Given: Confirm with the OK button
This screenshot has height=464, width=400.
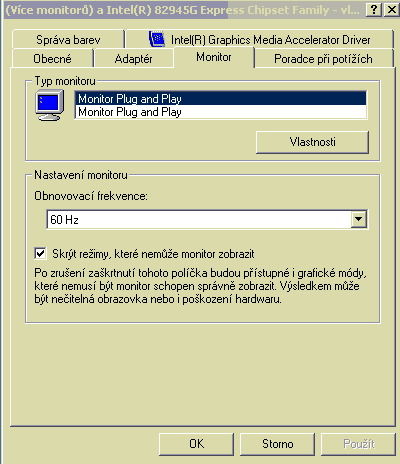Looking at the screenshot, I should coord(196,444).
